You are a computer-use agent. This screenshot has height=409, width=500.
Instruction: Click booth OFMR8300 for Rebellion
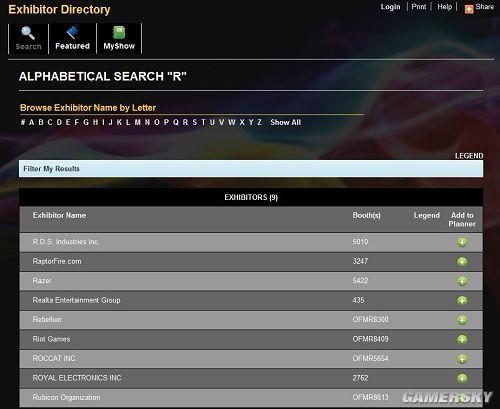coord(370,319)
